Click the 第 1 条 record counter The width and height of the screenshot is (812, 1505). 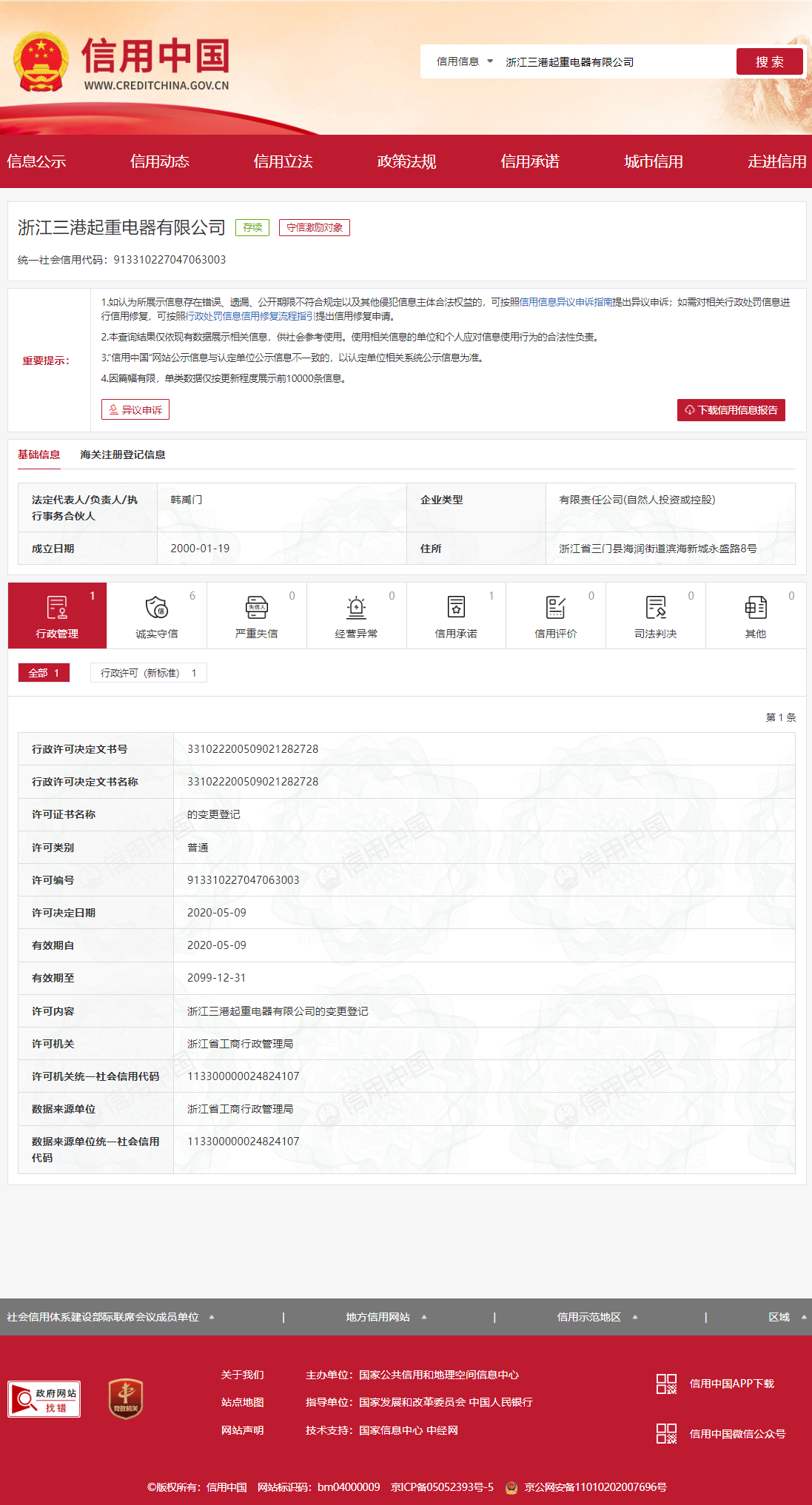781,717
